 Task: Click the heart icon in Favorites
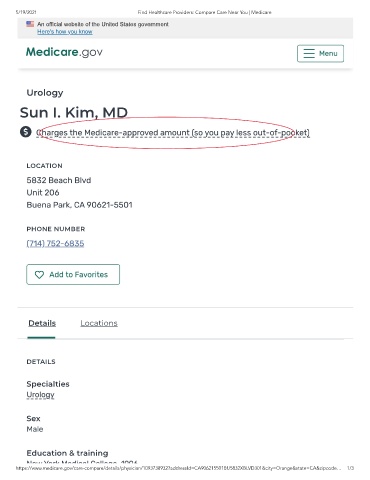click(x=39, y=275)
